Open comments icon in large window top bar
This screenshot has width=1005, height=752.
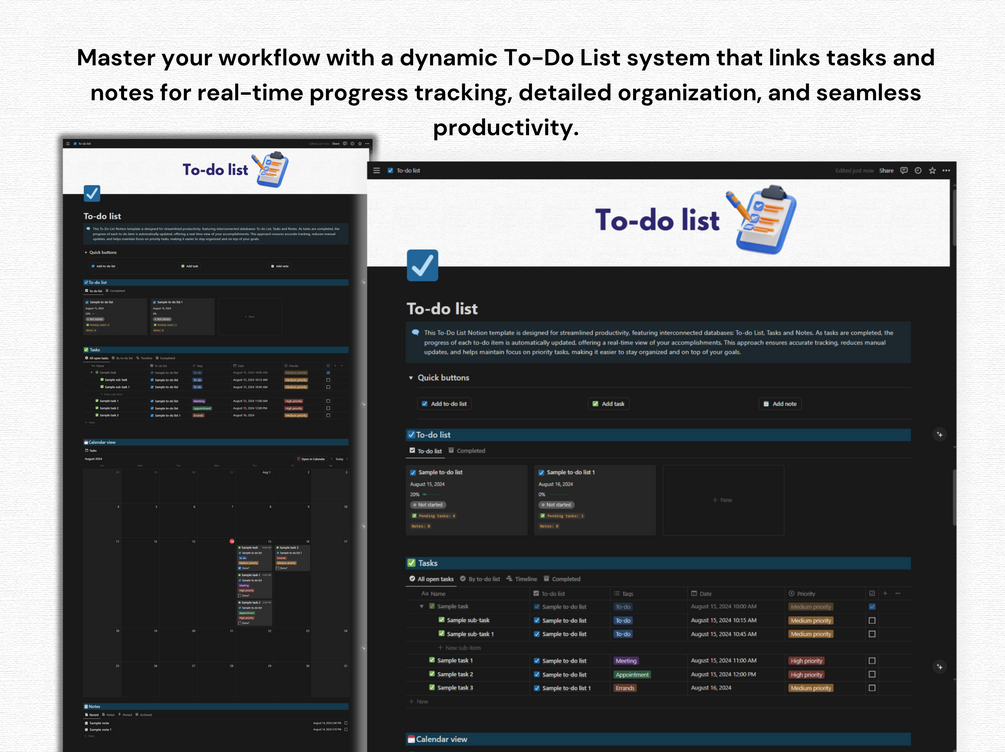(904, 171)
